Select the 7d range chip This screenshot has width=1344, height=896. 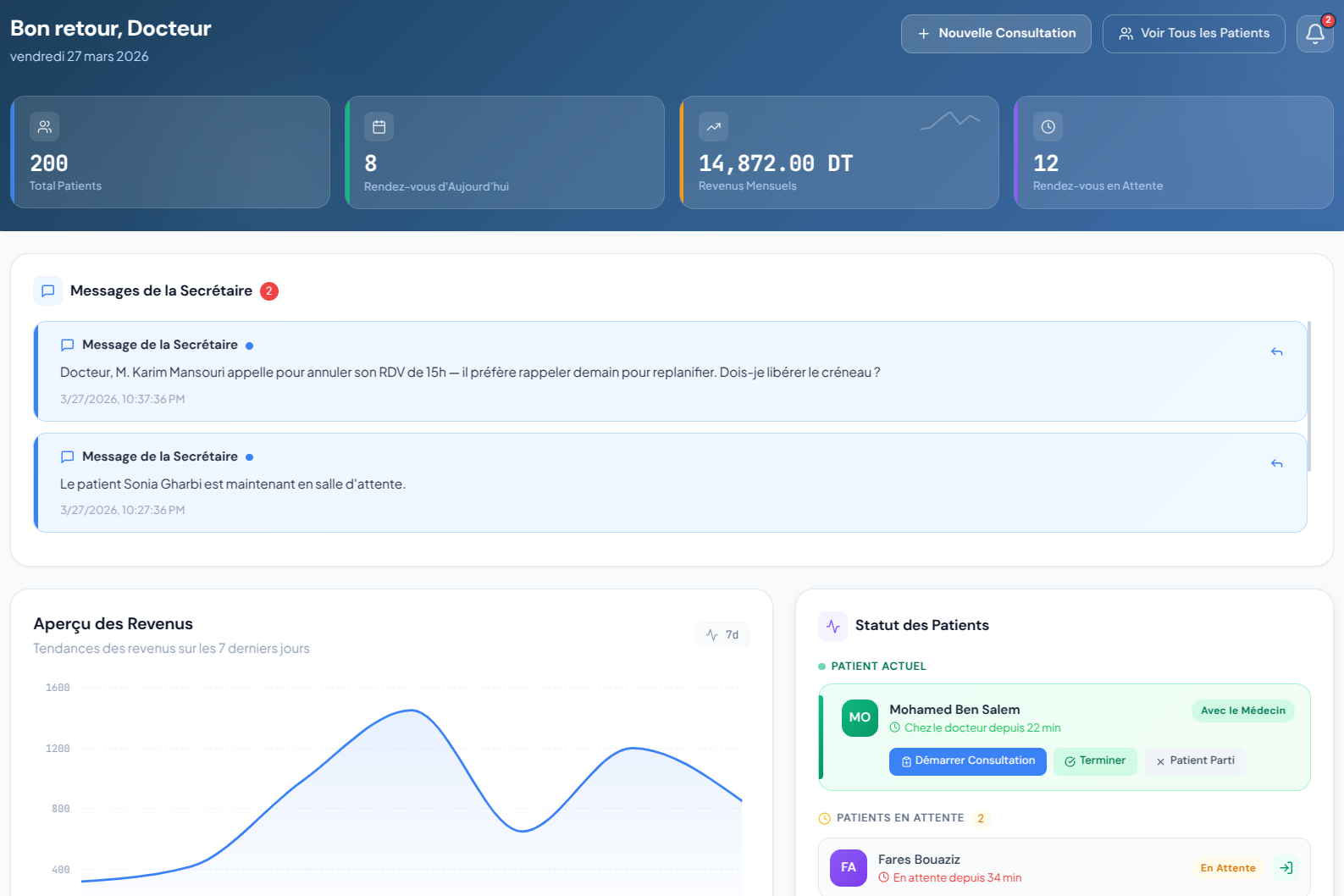pyautogui.click(x=722, y=635)
